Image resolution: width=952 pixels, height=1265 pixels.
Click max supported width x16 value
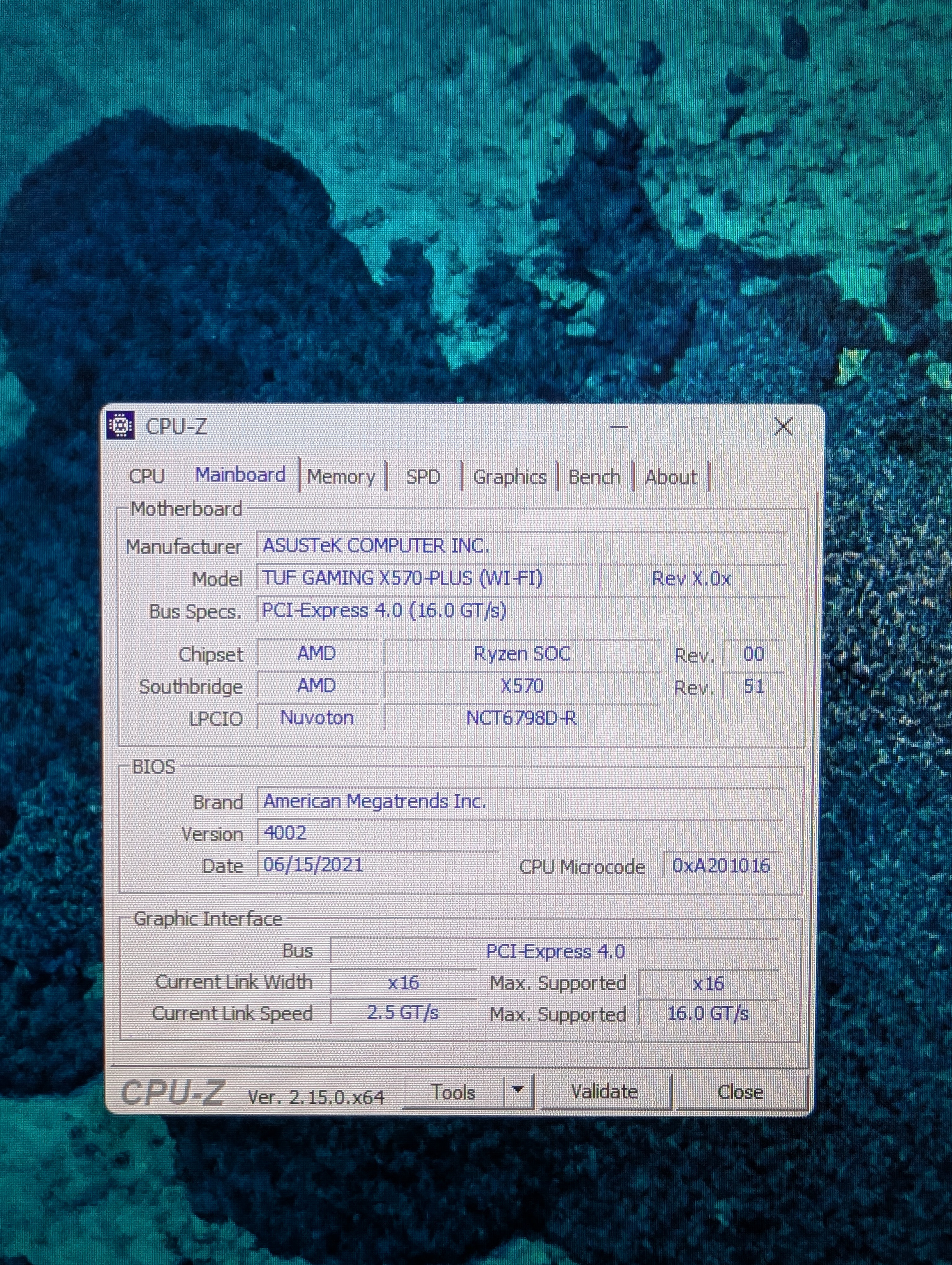pos(708,984)
